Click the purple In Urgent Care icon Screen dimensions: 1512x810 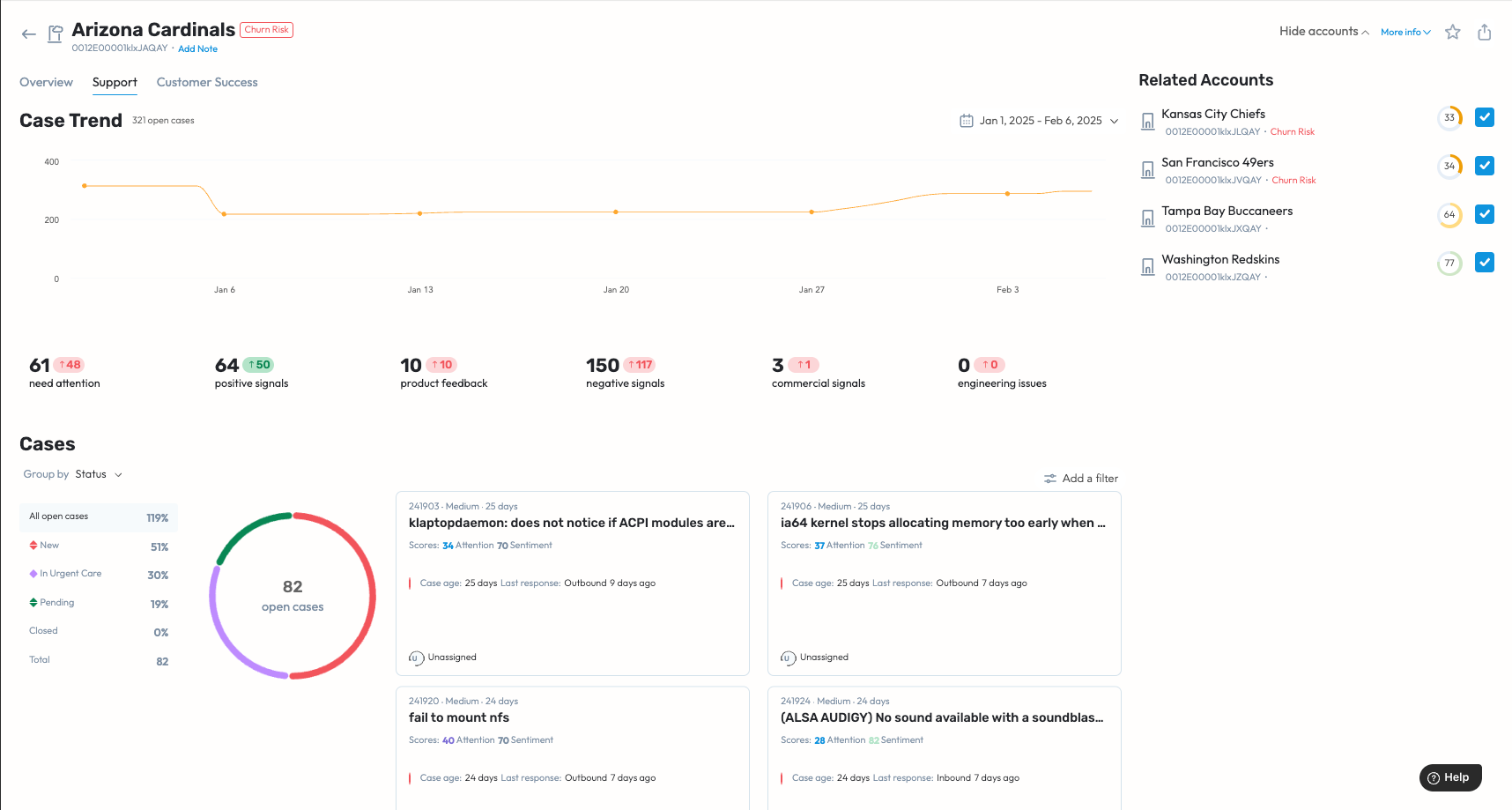(x=33, y=574)
